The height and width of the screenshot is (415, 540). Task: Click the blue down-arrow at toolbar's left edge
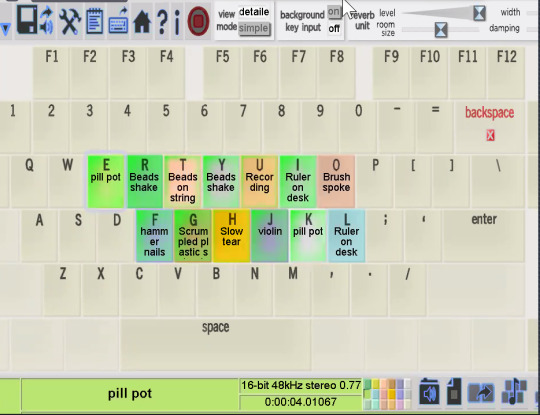6,29
